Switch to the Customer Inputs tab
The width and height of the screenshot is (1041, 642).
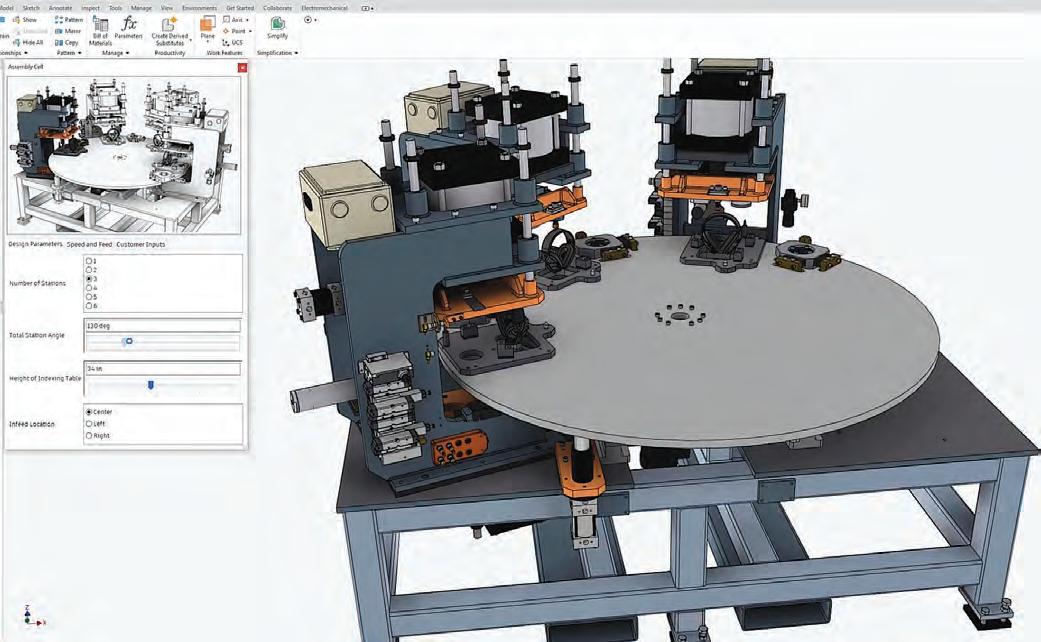pyautogui.click(x=141, y=244)
